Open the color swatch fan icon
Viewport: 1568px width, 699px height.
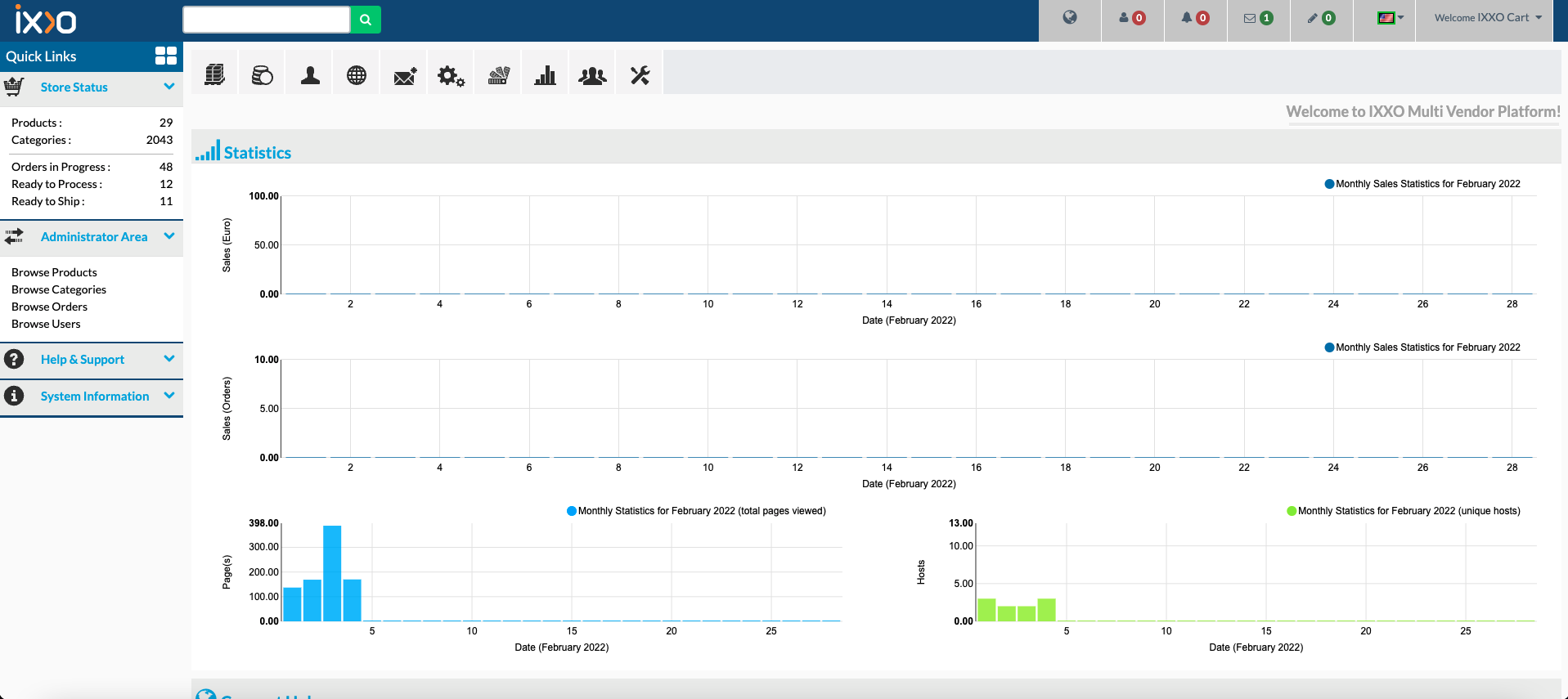498,76
